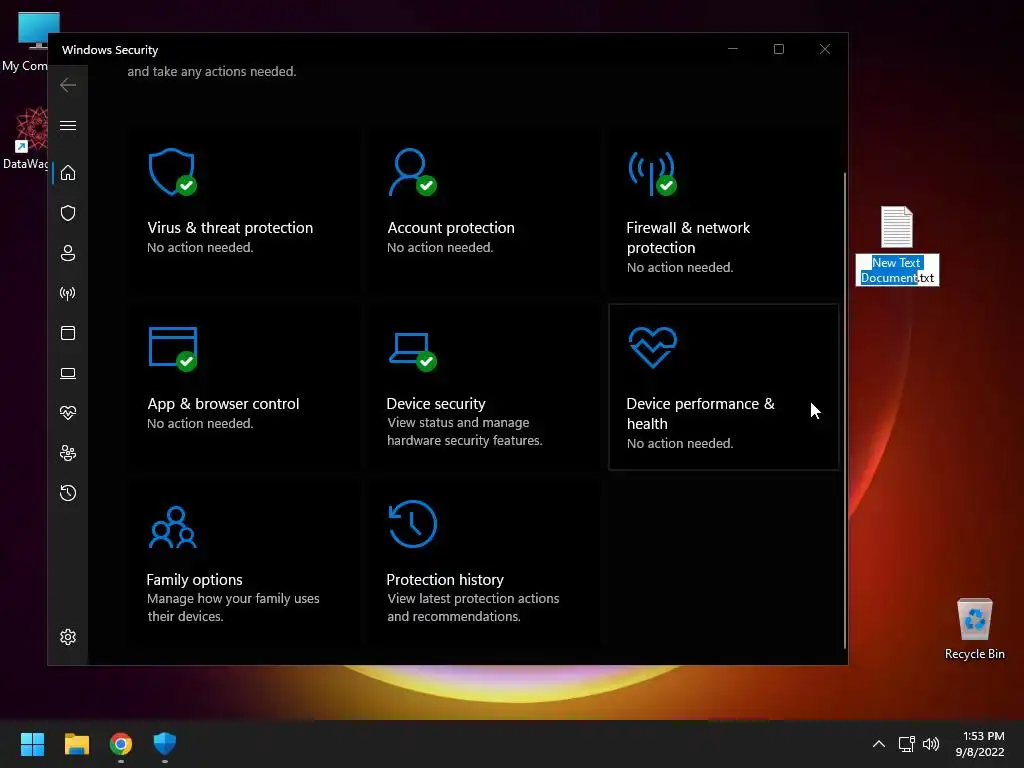Select the DataWag desktop shortcut
The image size is (1024, 768).
pyautogui.click(x=26, y=138)
